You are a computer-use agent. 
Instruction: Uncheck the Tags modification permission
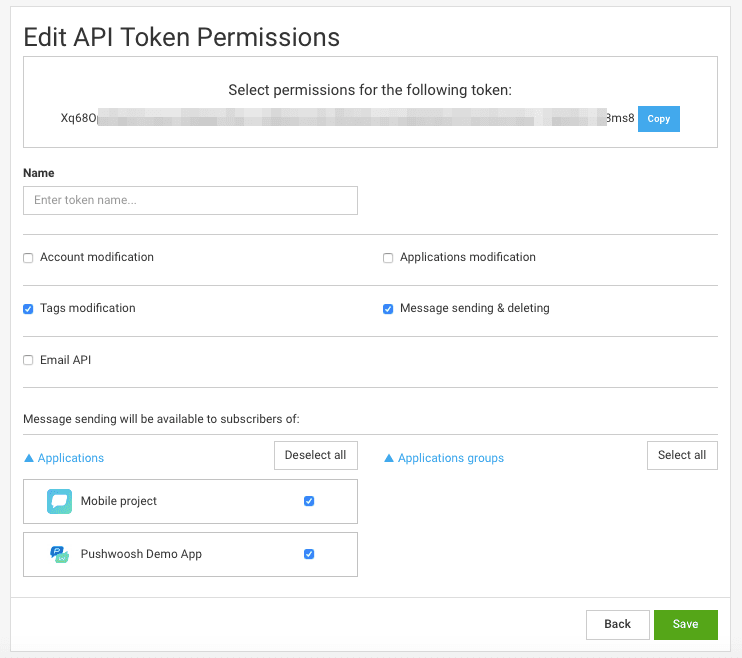pyautogui.click(x=28, y=309)
